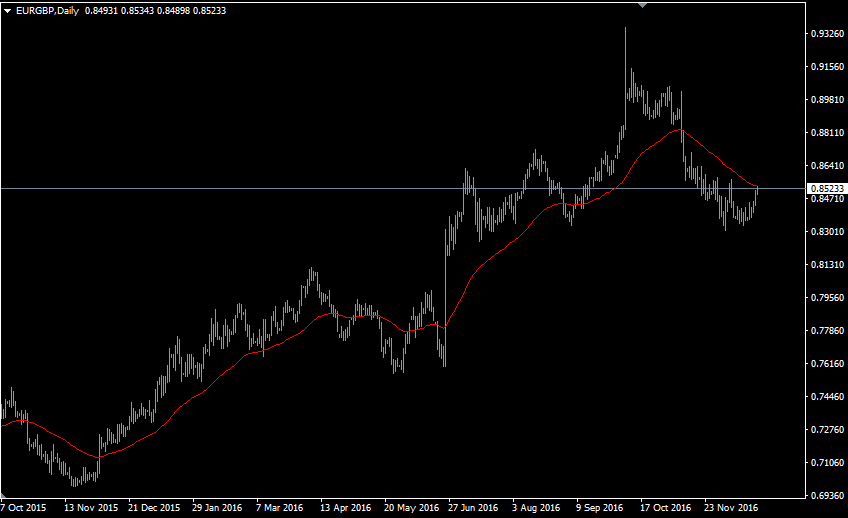Click the 7 Mar 2016 date label
This screenshot has height=518, width=848.
tap(280, 508)
